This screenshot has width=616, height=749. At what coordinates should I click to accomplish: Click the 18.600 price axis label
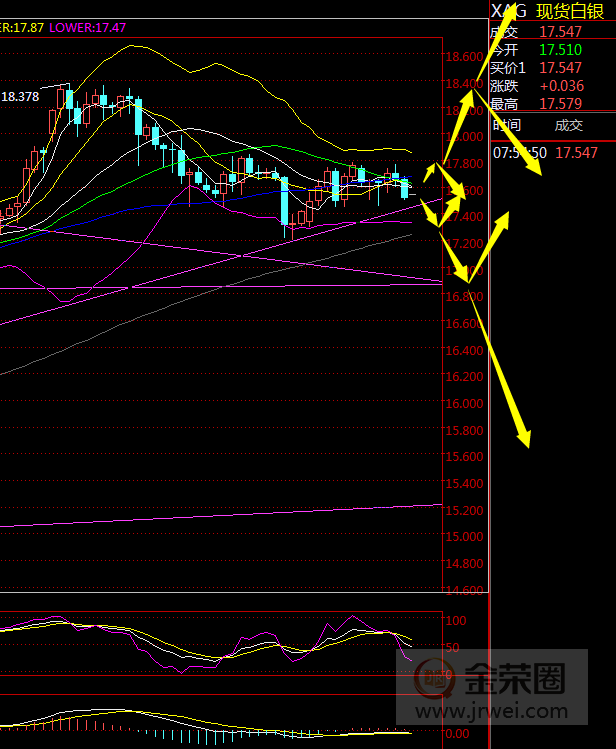464,57
